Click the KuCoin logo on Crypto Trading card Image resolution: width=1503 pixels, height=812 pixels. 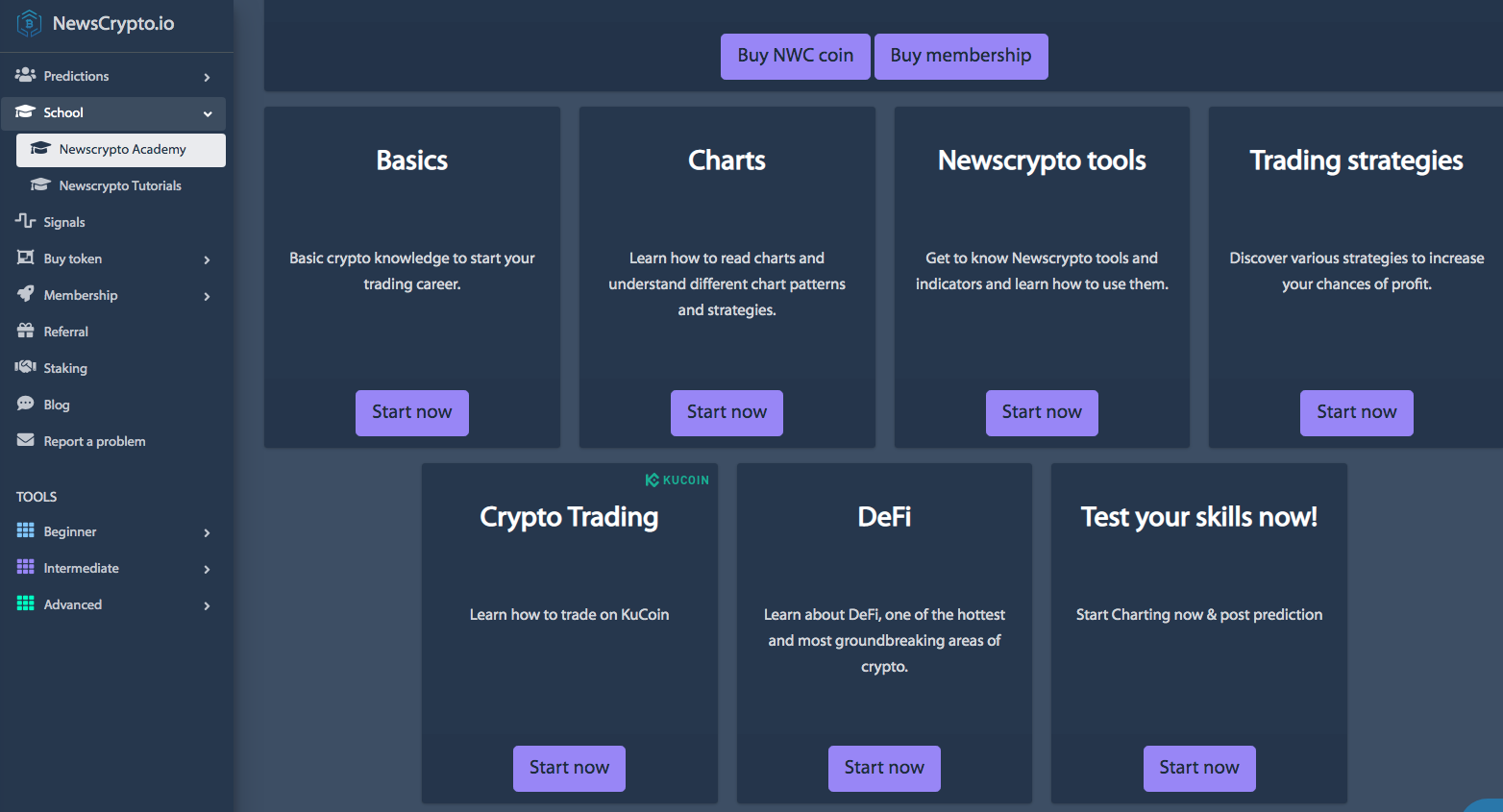coord(678,480)
